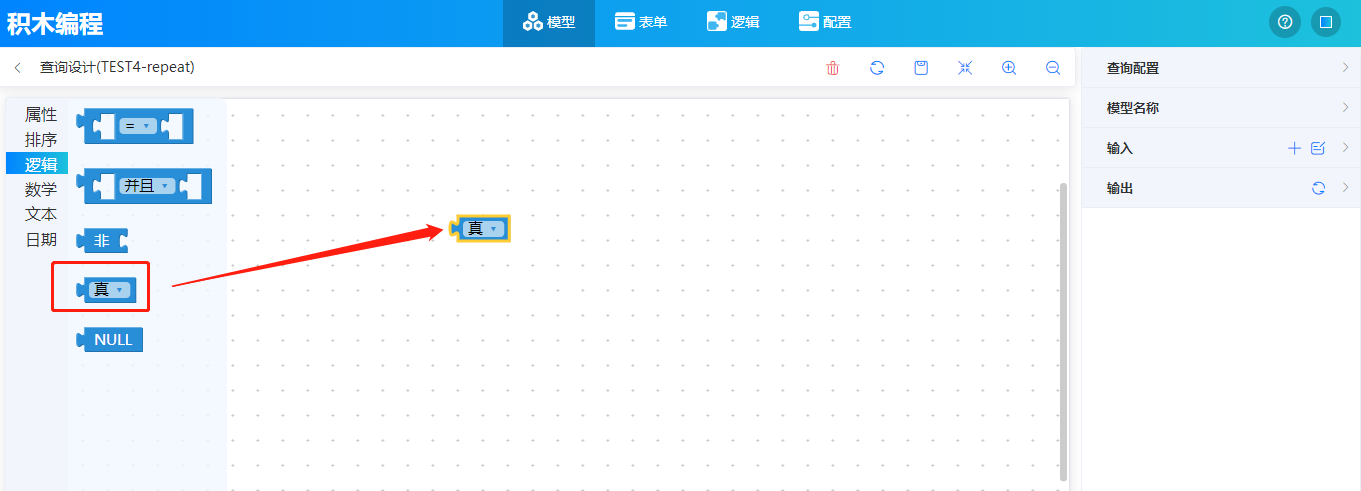The image size is (1361, 491).
Task: Select the NULL block
Action: coord(111,339)
